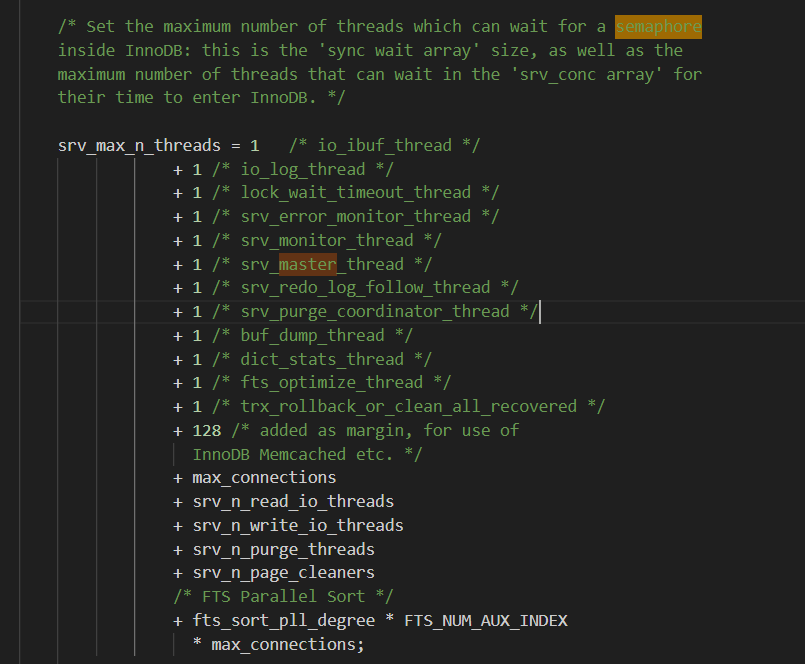Click lock_wait_timeout_thread in the comment
This screenshot has height=664, width=805.
pyautogui.click(x=355, y=193)
